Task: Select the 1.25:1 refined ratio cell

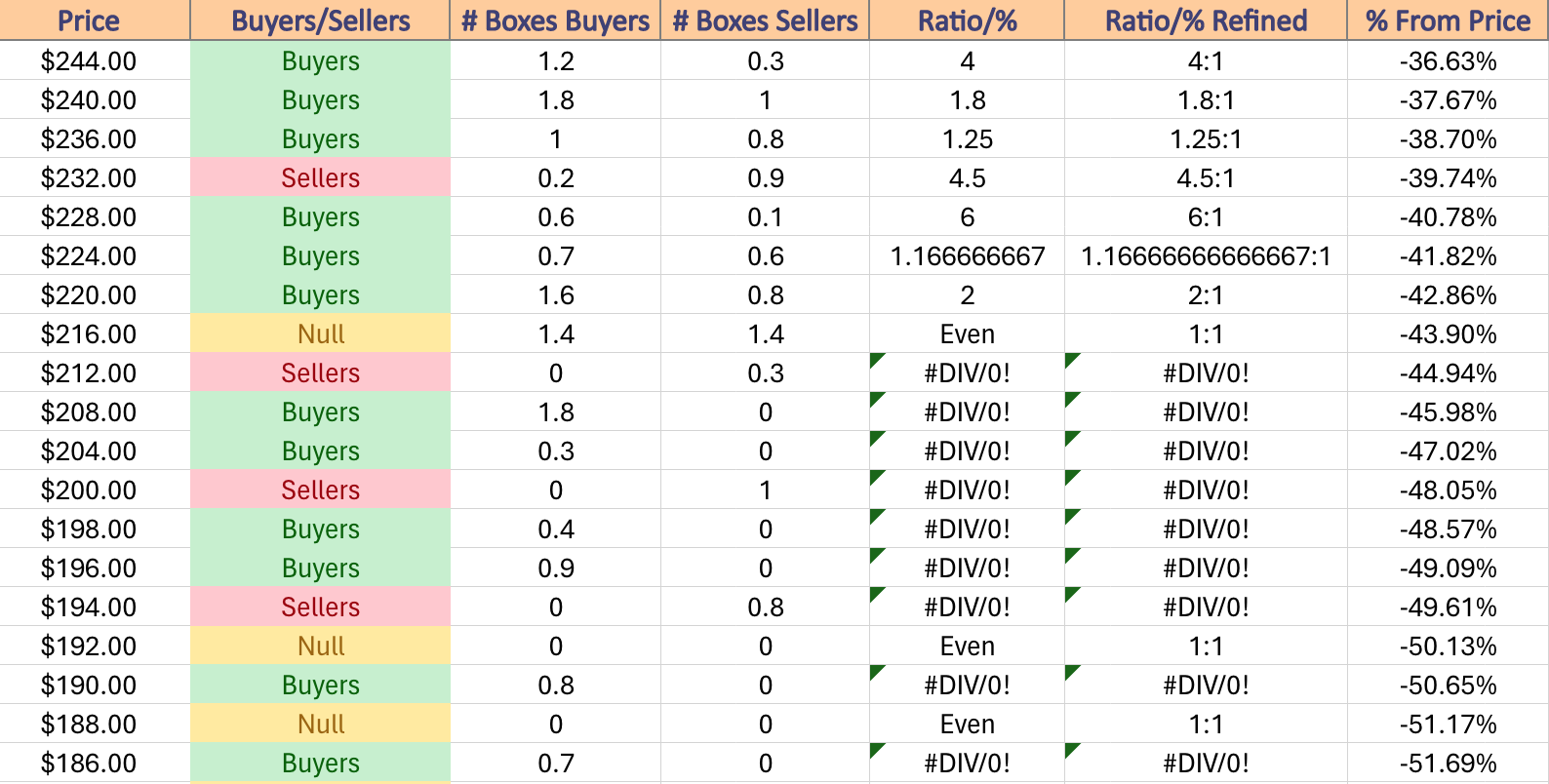Action: pos(1207,138)
